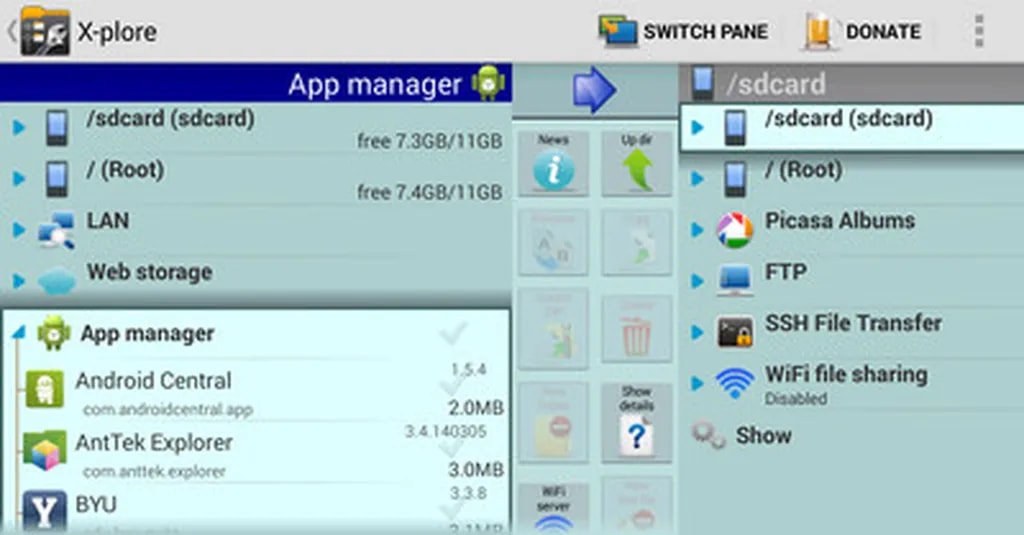Image resolution: width=1024 pixels, height=535 pixels.
Task: Click the blue arrow pane direction icon
Action: [594, 89]
